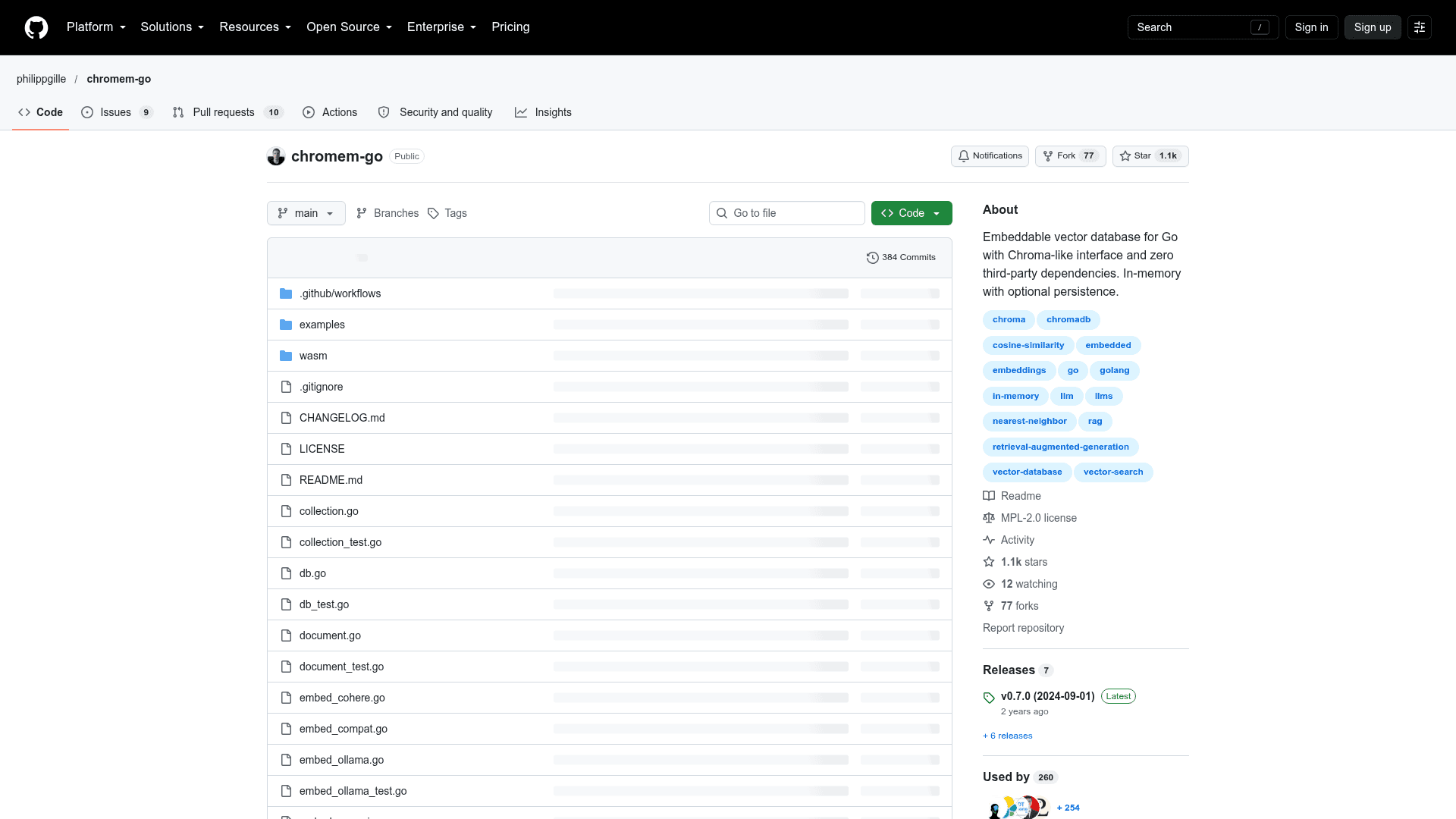Switch to the Issues tab
The width and height of the screenshot is (1456, 819).
point(118,112)
